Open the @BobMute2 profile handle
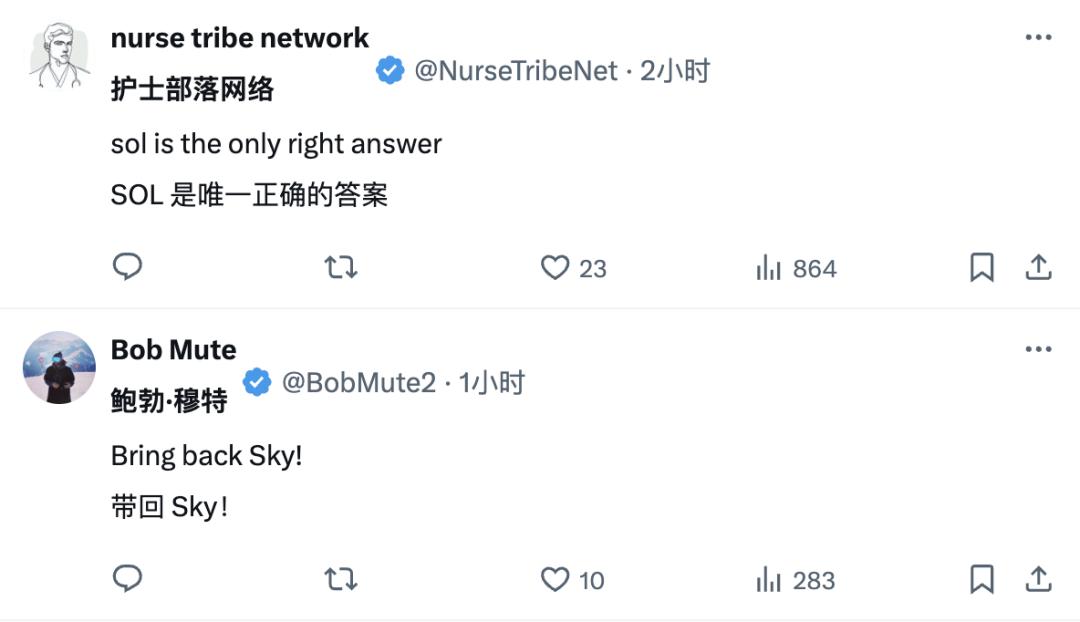Screen dimensions: 1080x622 pyautogui.click(x=358, y=382)
